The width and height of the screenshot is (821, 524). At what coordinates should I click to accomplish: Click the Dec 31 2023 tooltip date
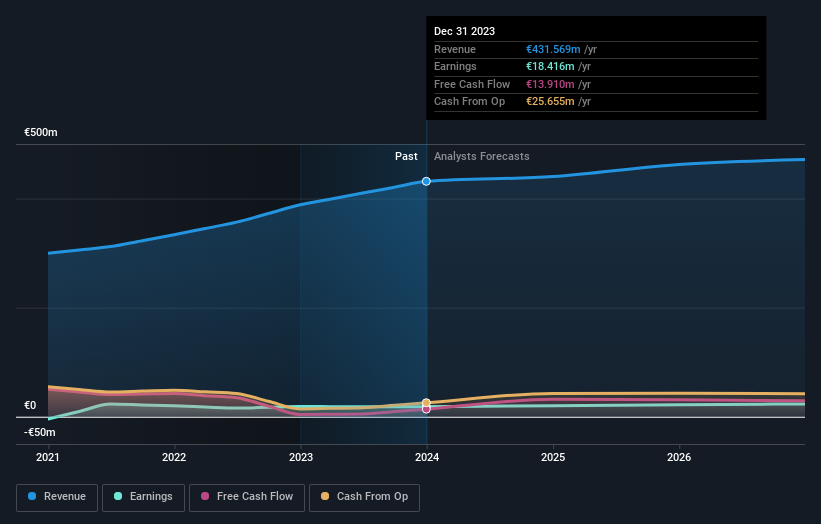[x=464, y=31]
